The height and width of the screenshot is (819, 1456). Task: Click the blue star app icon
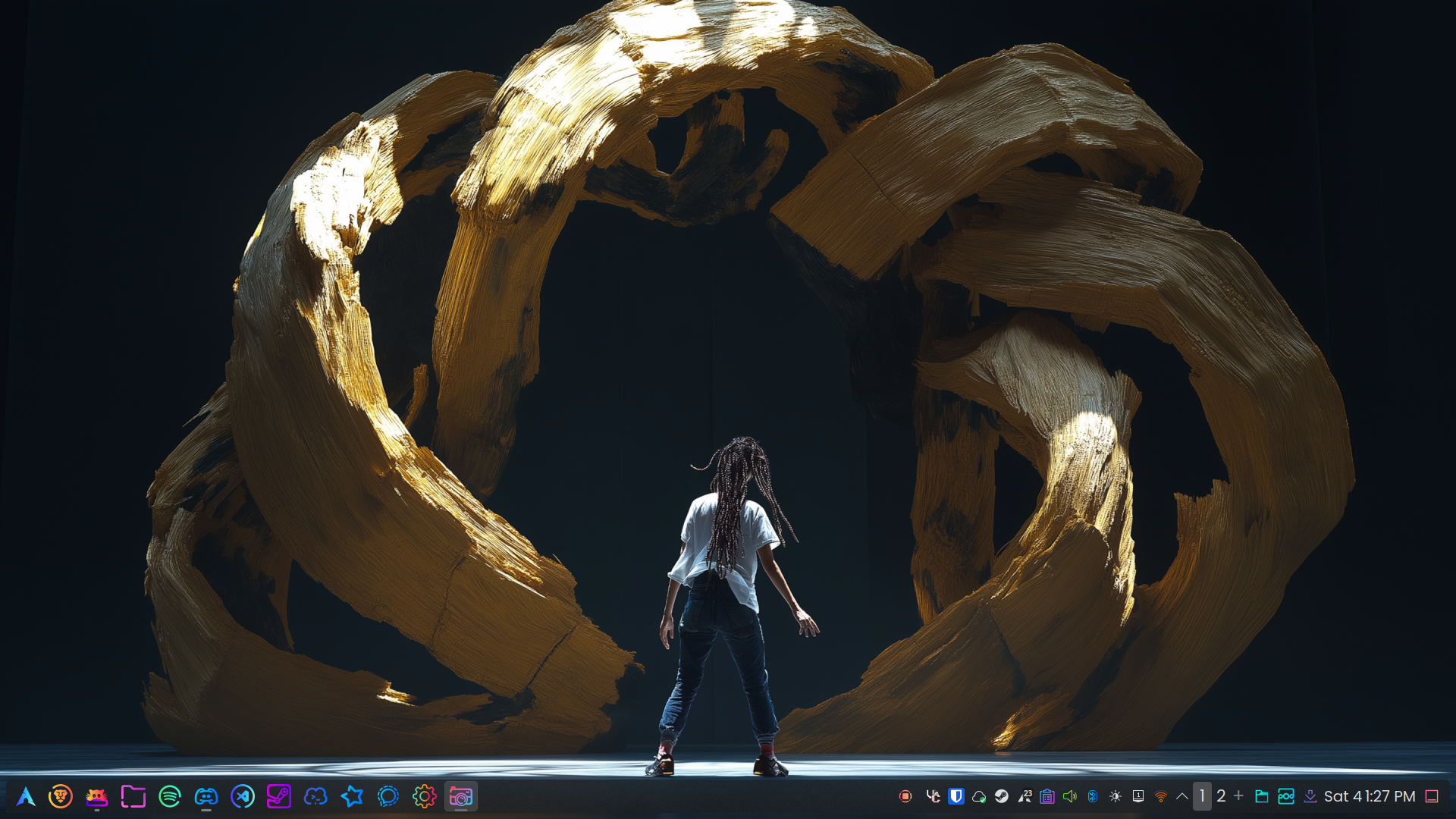coord(352,796)
